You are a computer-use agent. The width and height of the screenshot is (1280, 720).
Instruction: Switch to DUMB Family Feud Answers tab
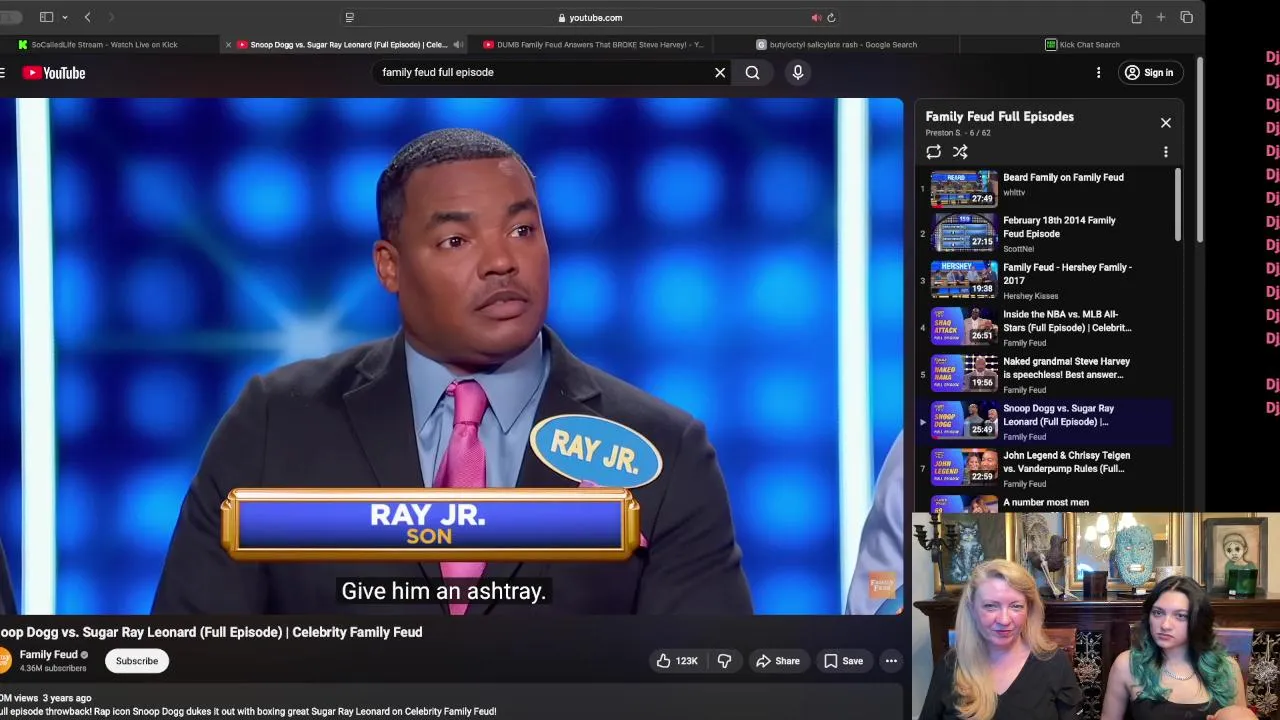pyautogui.click(x=594, y=44)
